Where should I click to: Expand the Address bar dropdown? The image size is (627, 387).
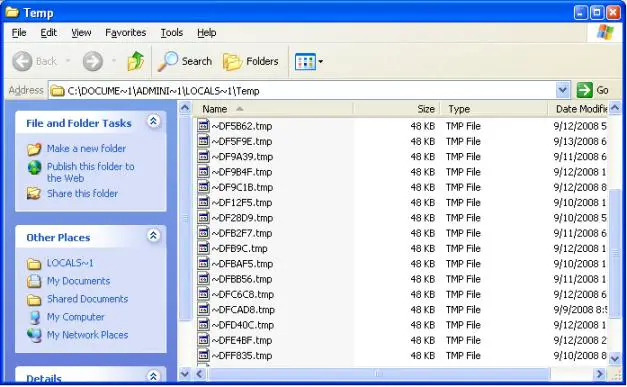pos(562,90)
